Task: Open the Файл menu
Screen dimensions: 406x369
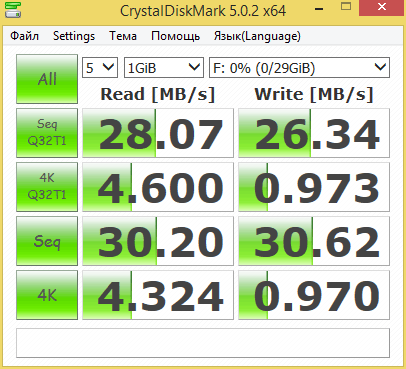Action: 24,36
